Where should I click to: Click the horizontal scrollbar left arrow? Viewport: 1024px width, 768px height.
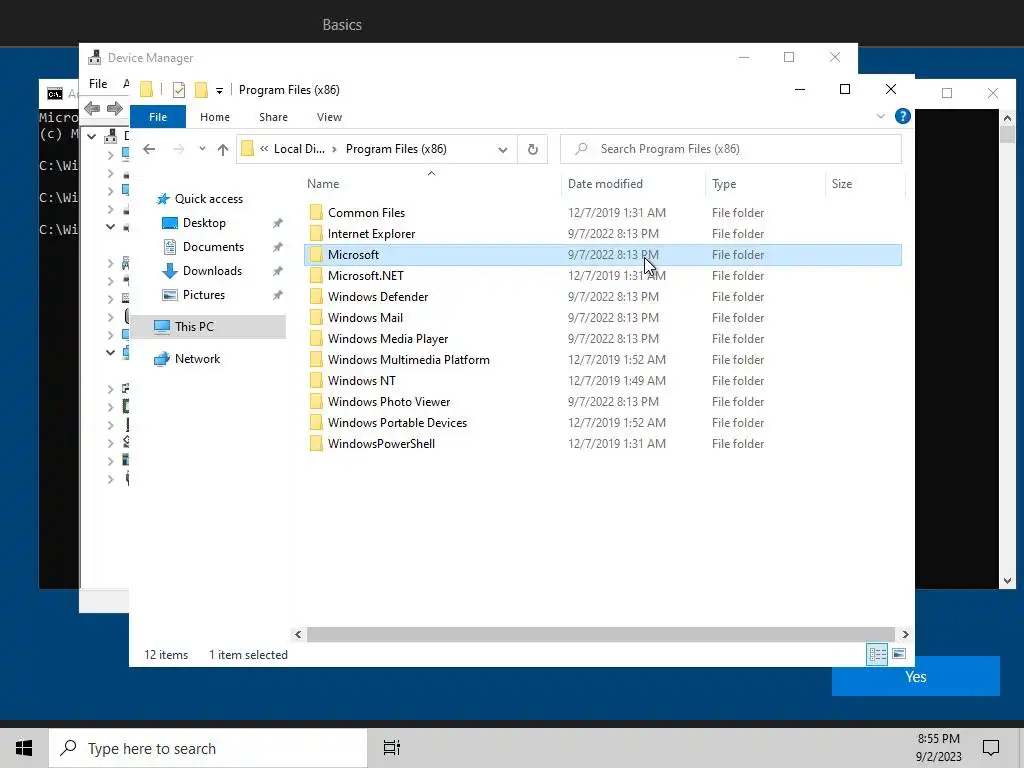pyautogui.click(x=298, y=634)
